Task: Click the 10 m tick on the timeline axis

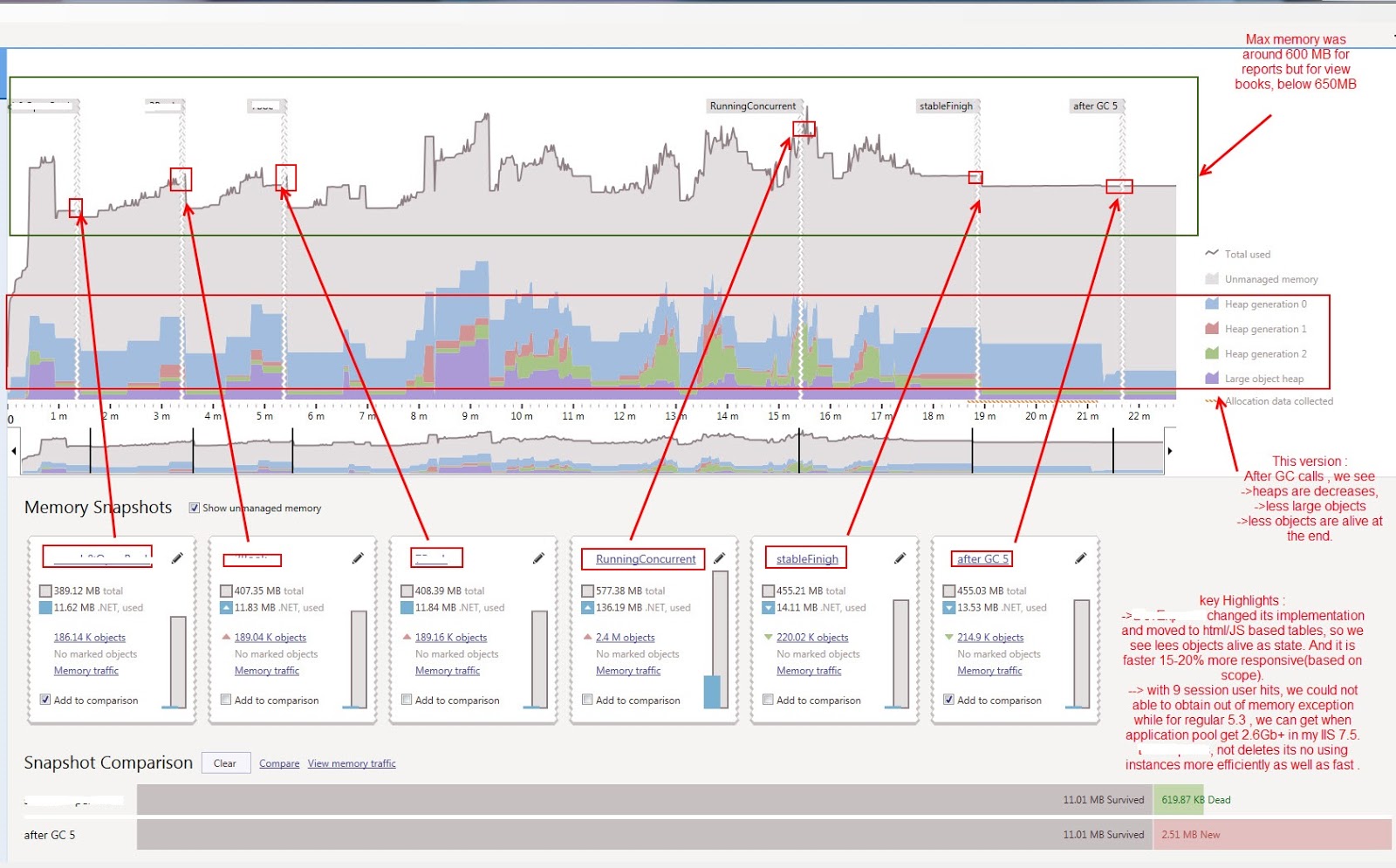Action: pyautogui.click(x=522, y=416)
